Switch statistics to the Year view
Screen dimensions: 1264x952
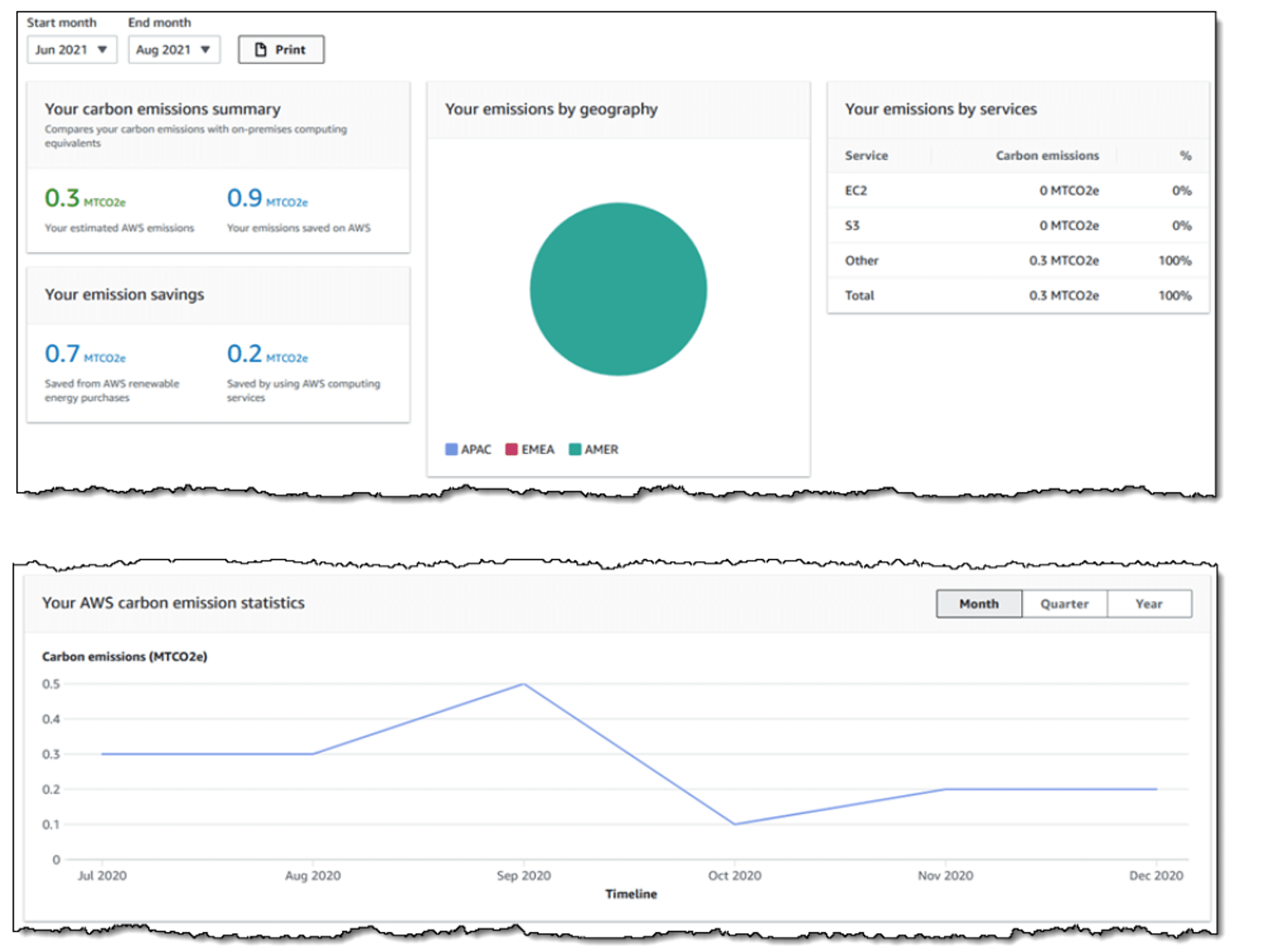click(1149, 603)
